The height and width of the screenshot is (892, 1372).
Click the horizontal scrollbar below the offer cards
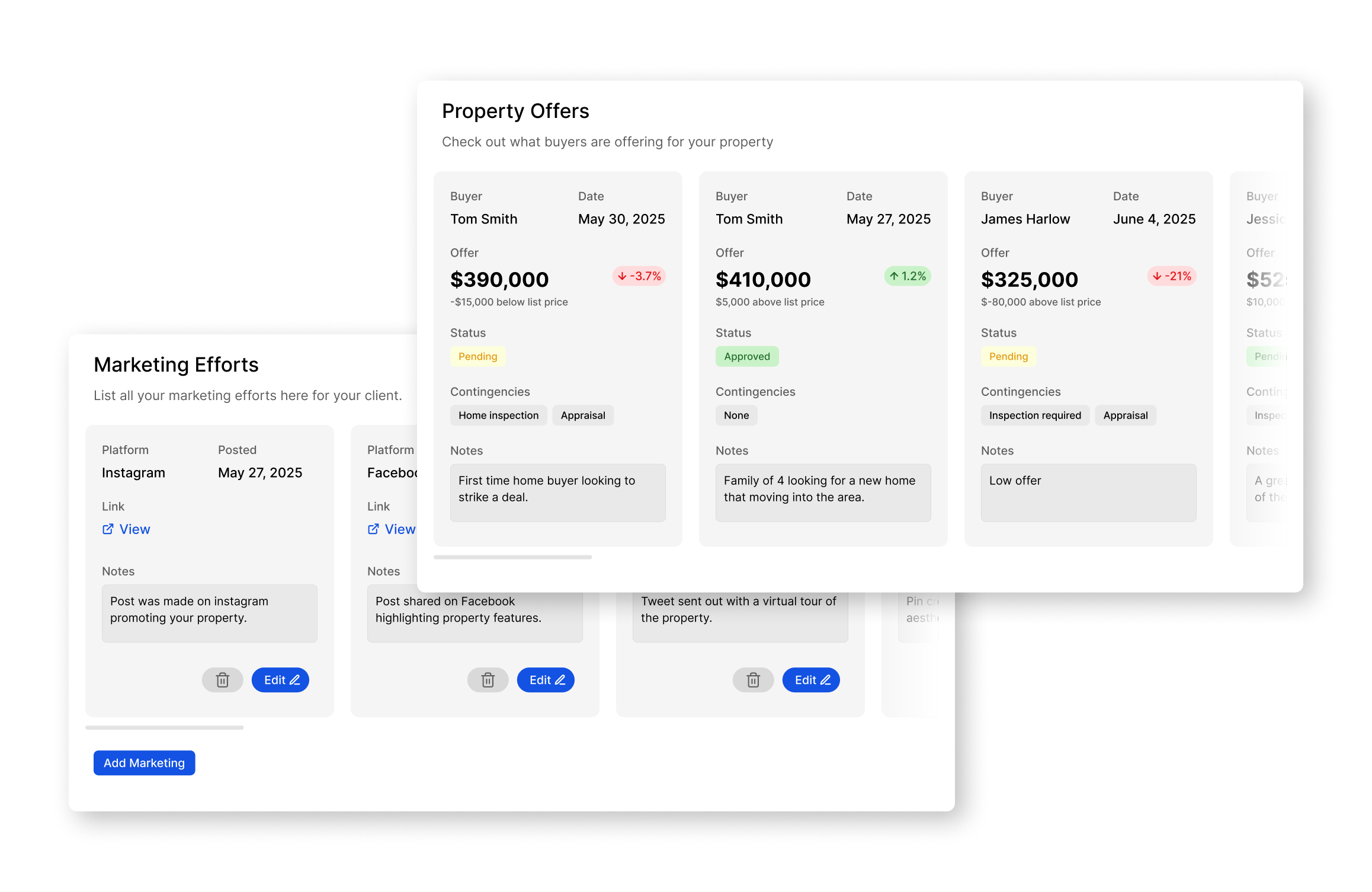(513, 557)
